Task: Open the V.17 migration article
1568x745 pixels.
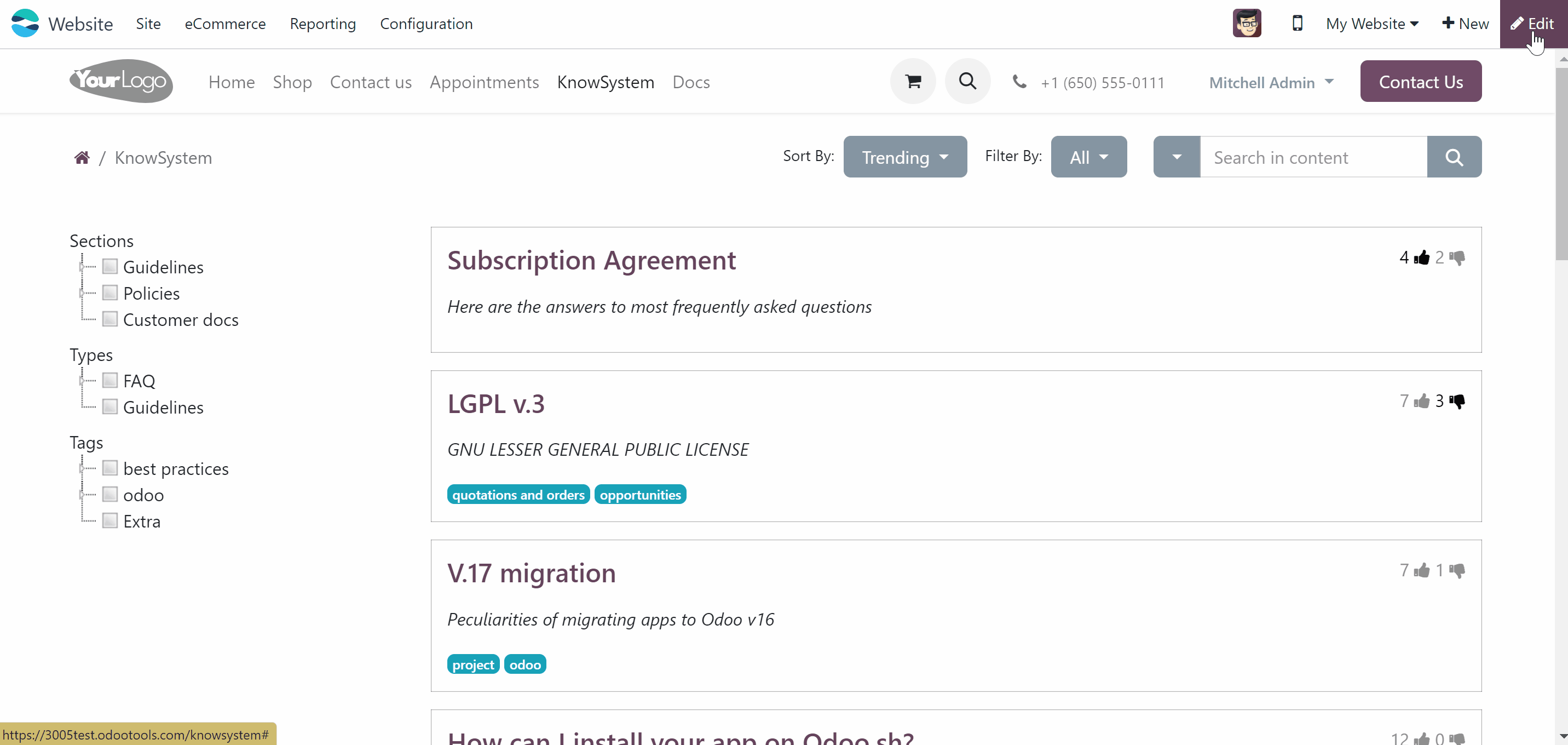Action: click(532, 573)
